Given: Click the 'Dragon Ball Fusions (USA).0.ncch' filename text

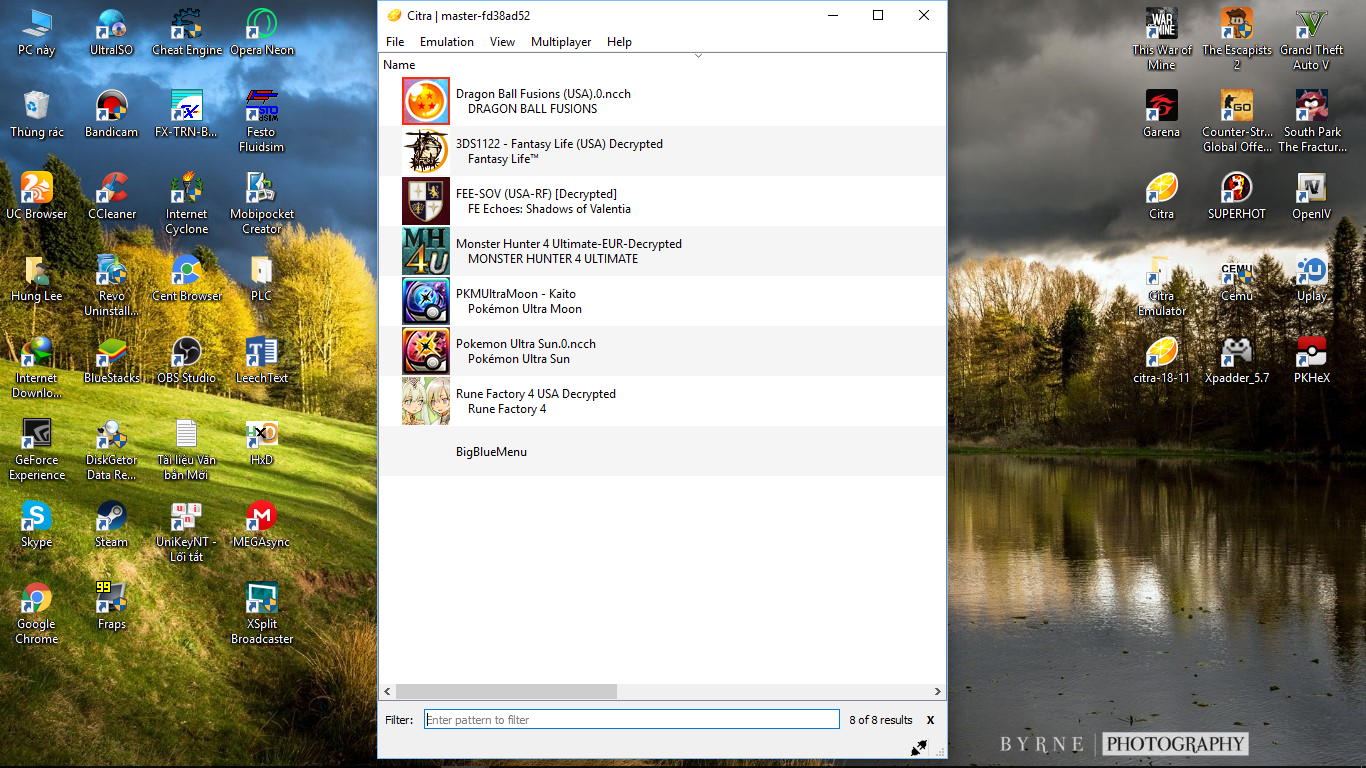Looking at the screenshot, I should pyautogui.click(x=543, y=94).
